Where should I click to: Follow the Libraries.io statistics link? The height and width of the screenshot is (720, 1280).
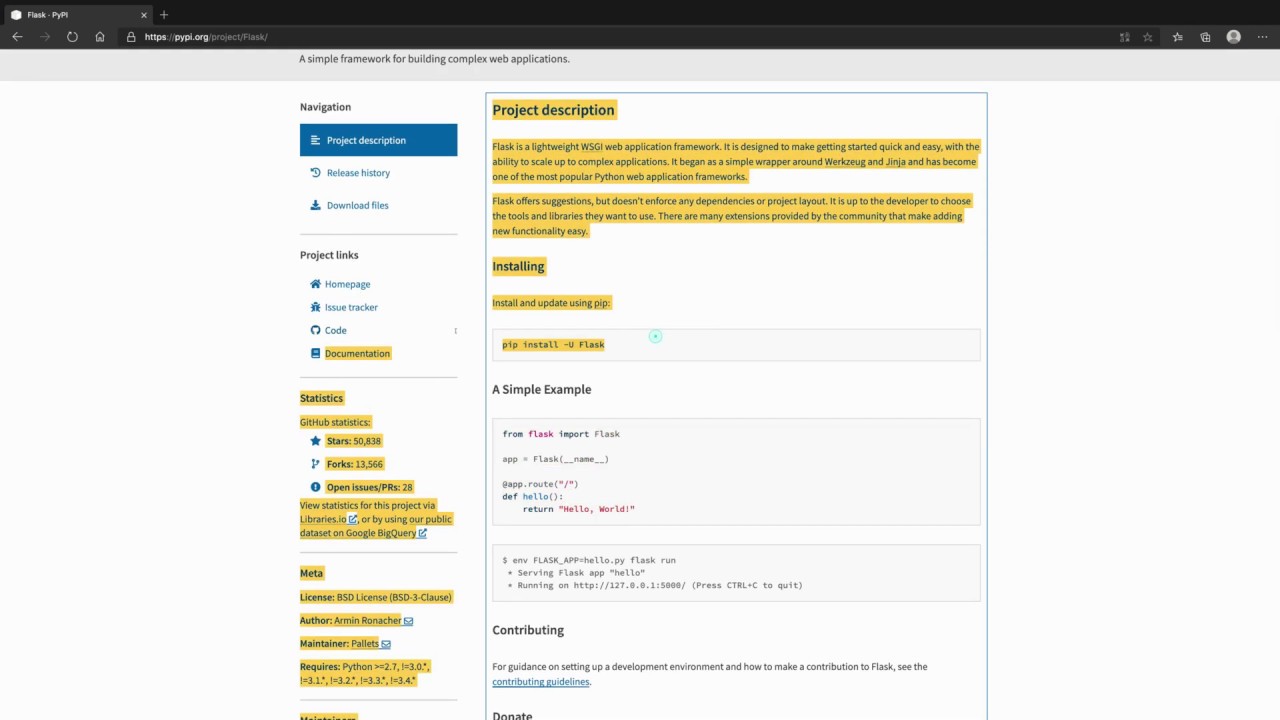(323, 519)
